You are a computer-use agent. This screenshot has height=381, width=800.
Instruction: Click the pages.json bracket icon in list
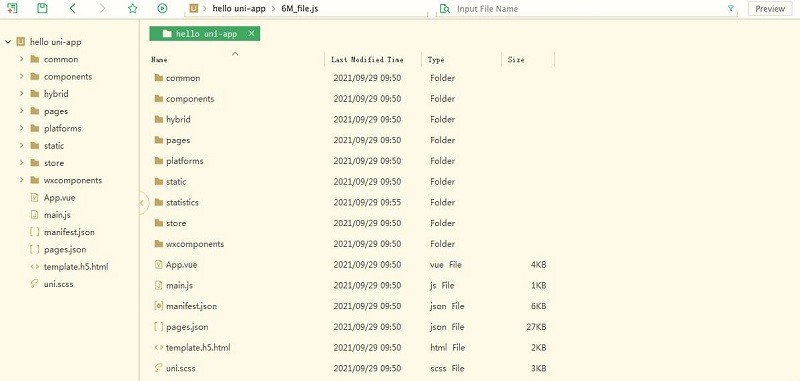pos(159,327)
